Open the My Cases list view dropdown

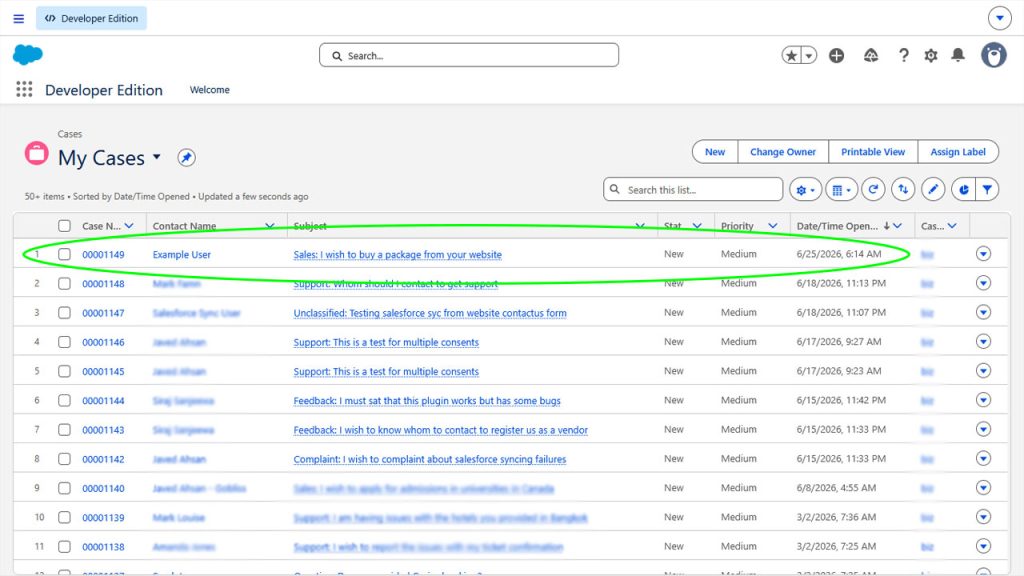(157, 157)
